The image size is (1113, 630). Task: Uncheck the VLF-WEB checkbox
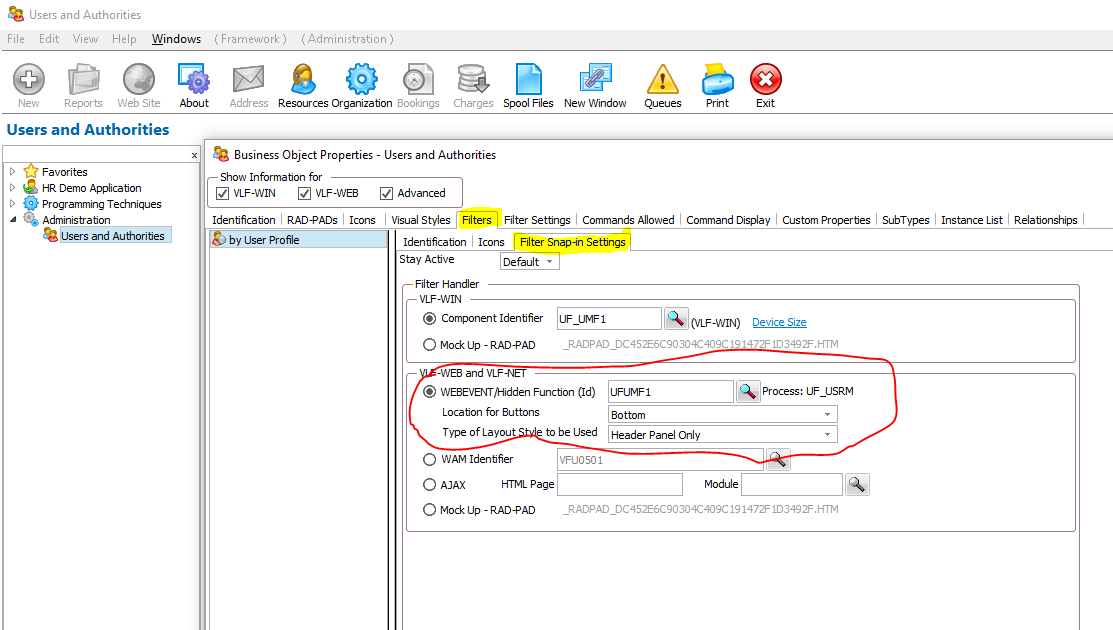click(305, 194)
